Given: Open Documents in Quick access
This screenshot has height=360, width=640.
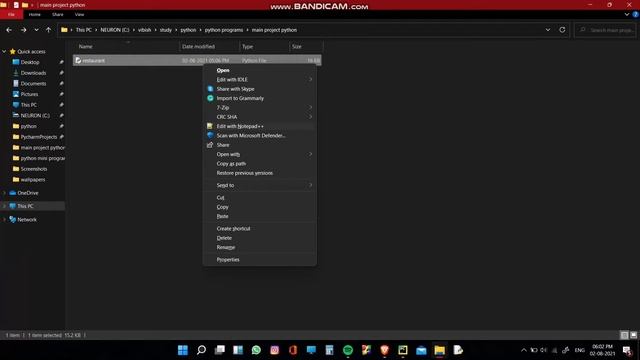Looking at the screenshot, I should tap(33, 83).
